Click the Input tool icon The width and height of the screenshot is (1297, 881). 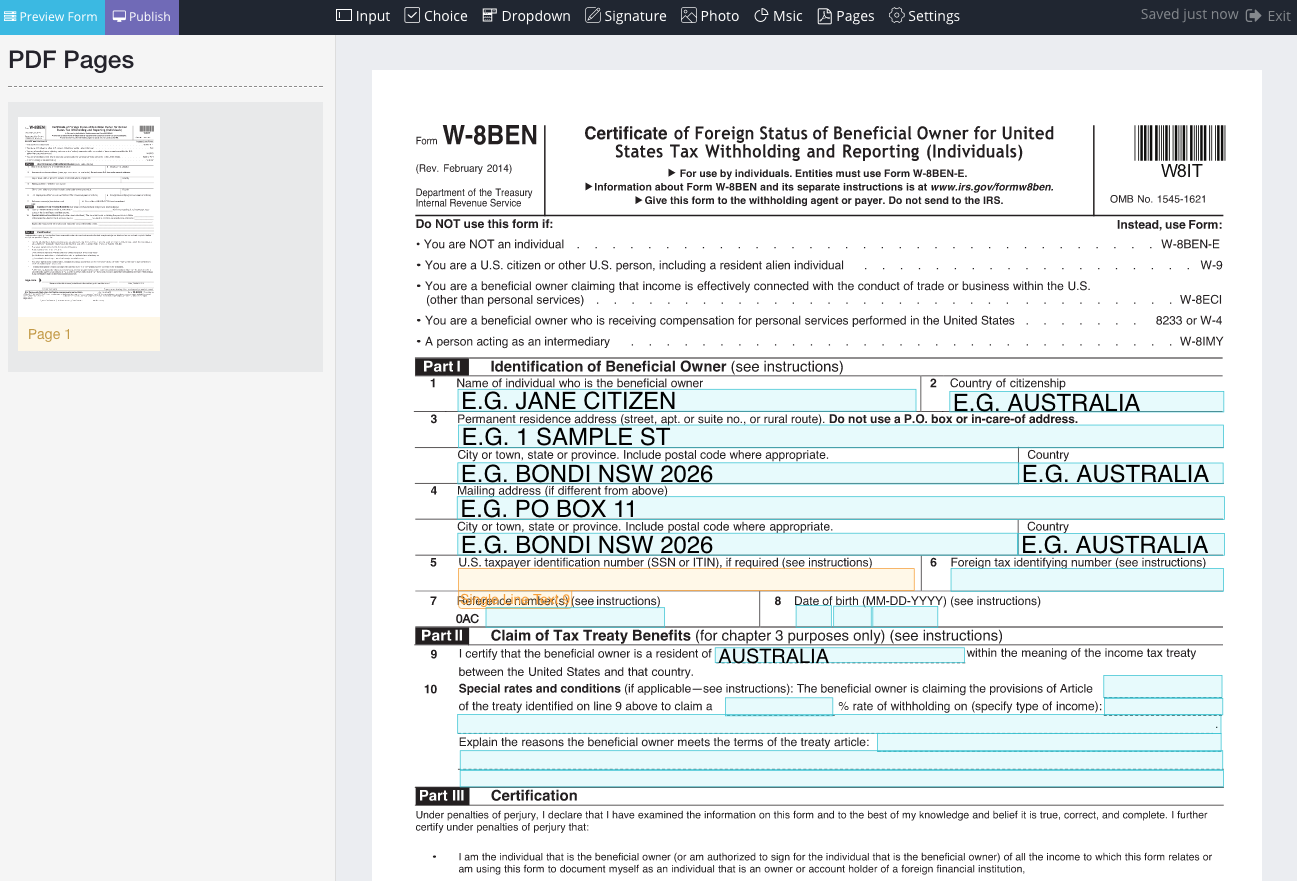[x=344, y=16]
